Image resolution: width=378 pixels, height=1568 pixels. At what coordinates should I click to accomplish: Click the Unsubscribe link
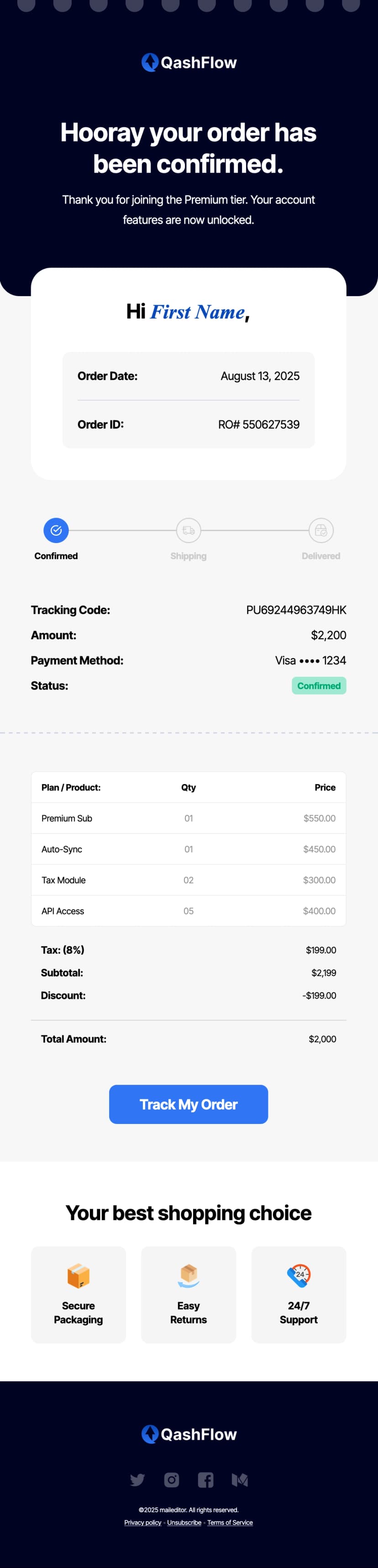tap(184, 1522)
